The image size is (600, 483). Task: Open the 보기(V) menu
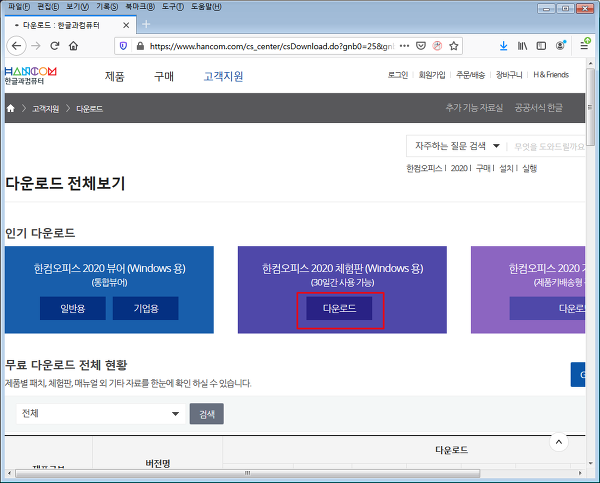click(77, 7)
